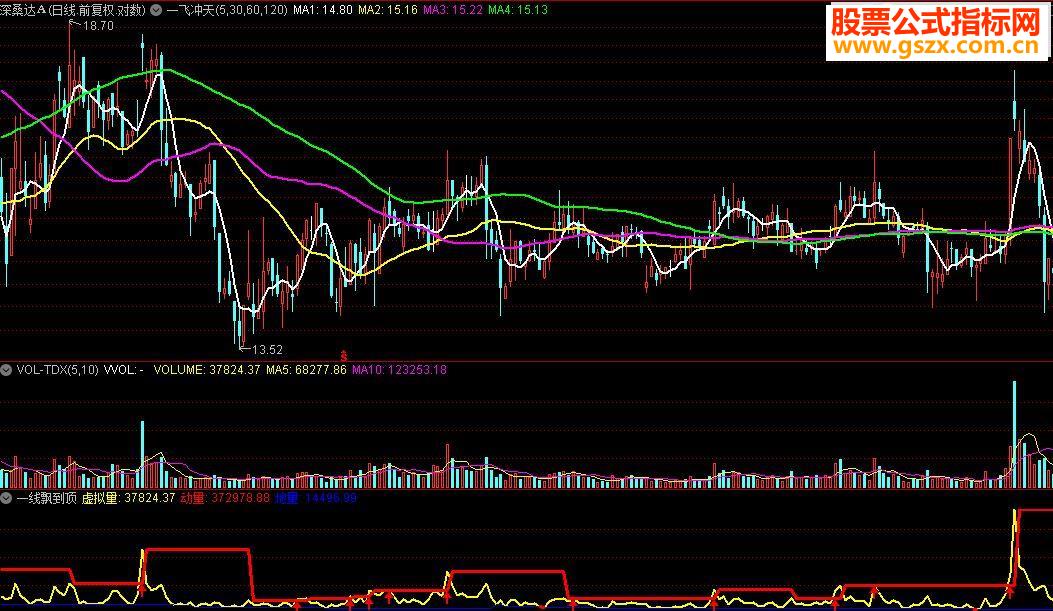Image resolution: width=1053 pixels, height=611 pixels.
Task: Select the MA2: 15.16 value label
Action: click(x=387, y=10)
